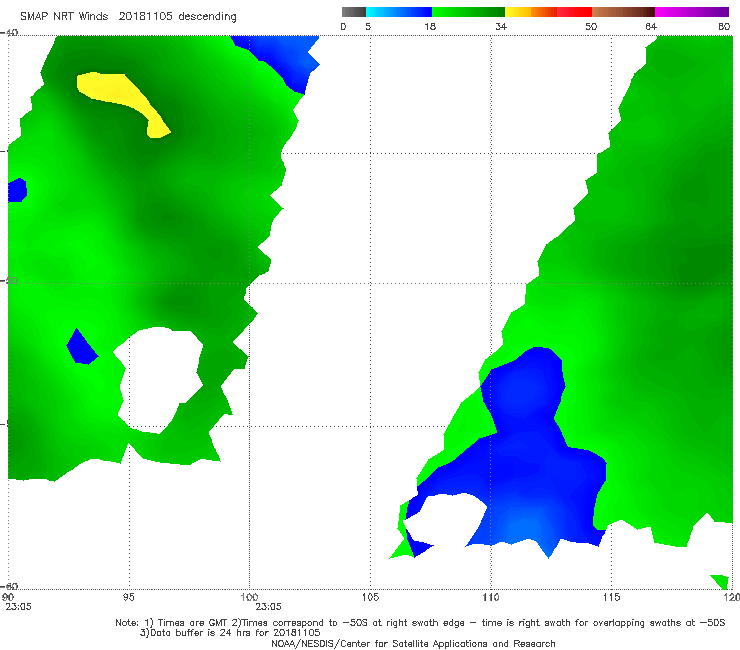Click the color bar label "5"
This screenshot has width=740, height=650.
coord(368,26)
